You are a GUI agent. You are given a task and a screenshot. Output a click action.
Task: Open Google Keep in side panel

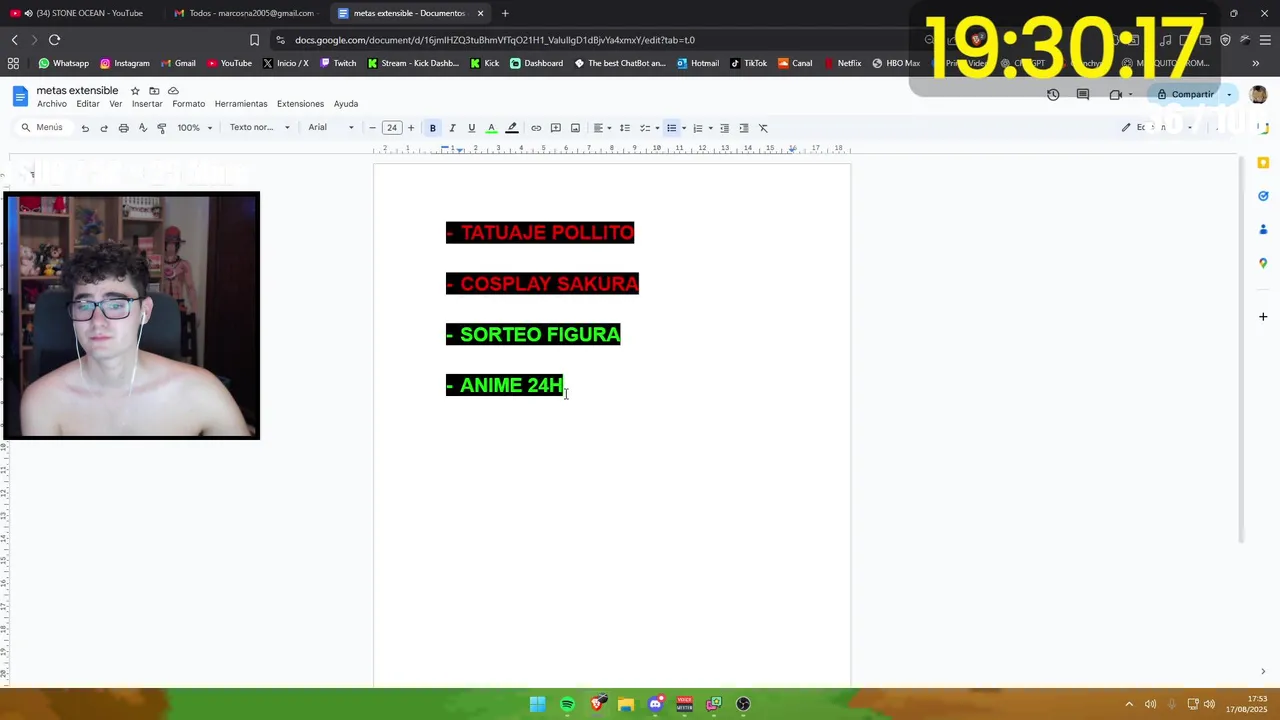(x=1263, y=162)
